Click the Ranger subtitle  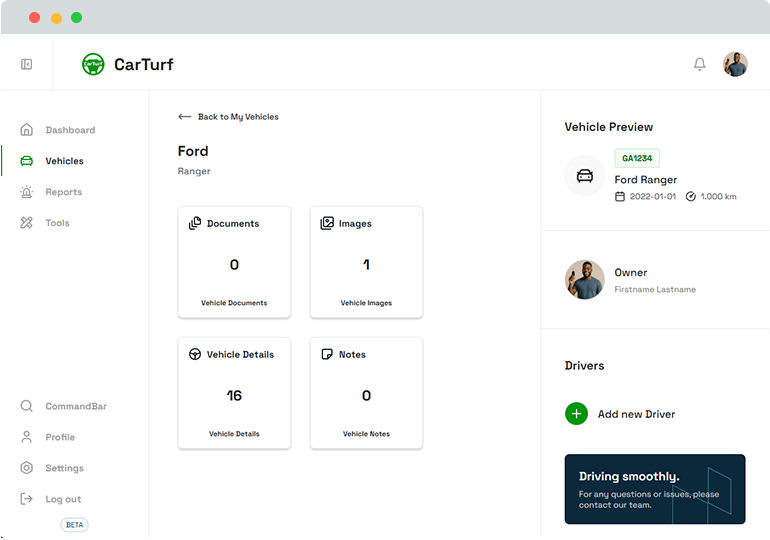click(x=194, y=171)
